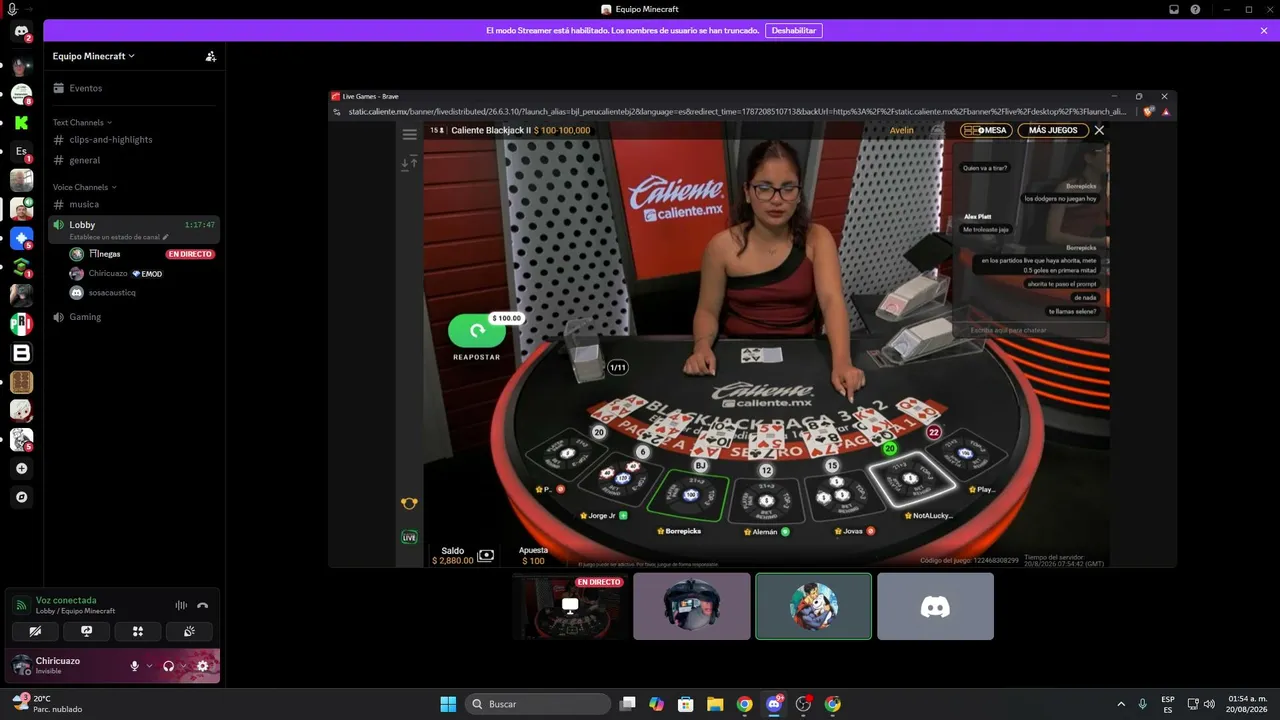Open activities launcher icon
Viewport: 1280px width, 720px height.
click(x=138, y=631)
